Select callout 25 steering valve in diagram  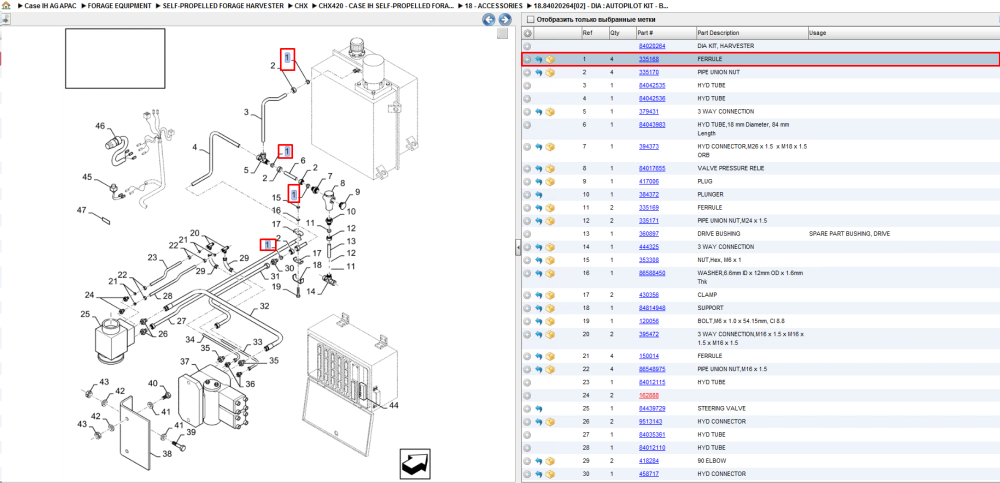coord(85,314)
